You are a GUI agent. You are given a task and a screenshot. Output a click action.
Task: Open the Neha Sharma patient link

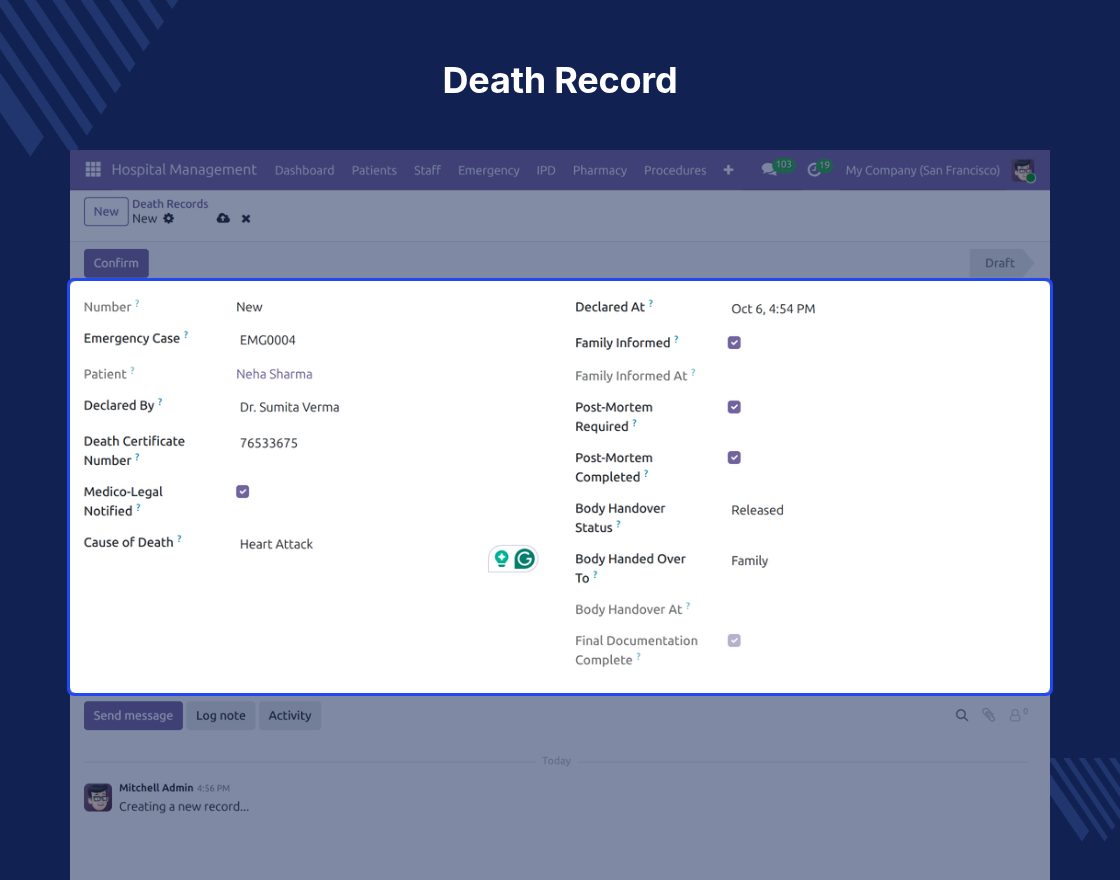(274, 374)
